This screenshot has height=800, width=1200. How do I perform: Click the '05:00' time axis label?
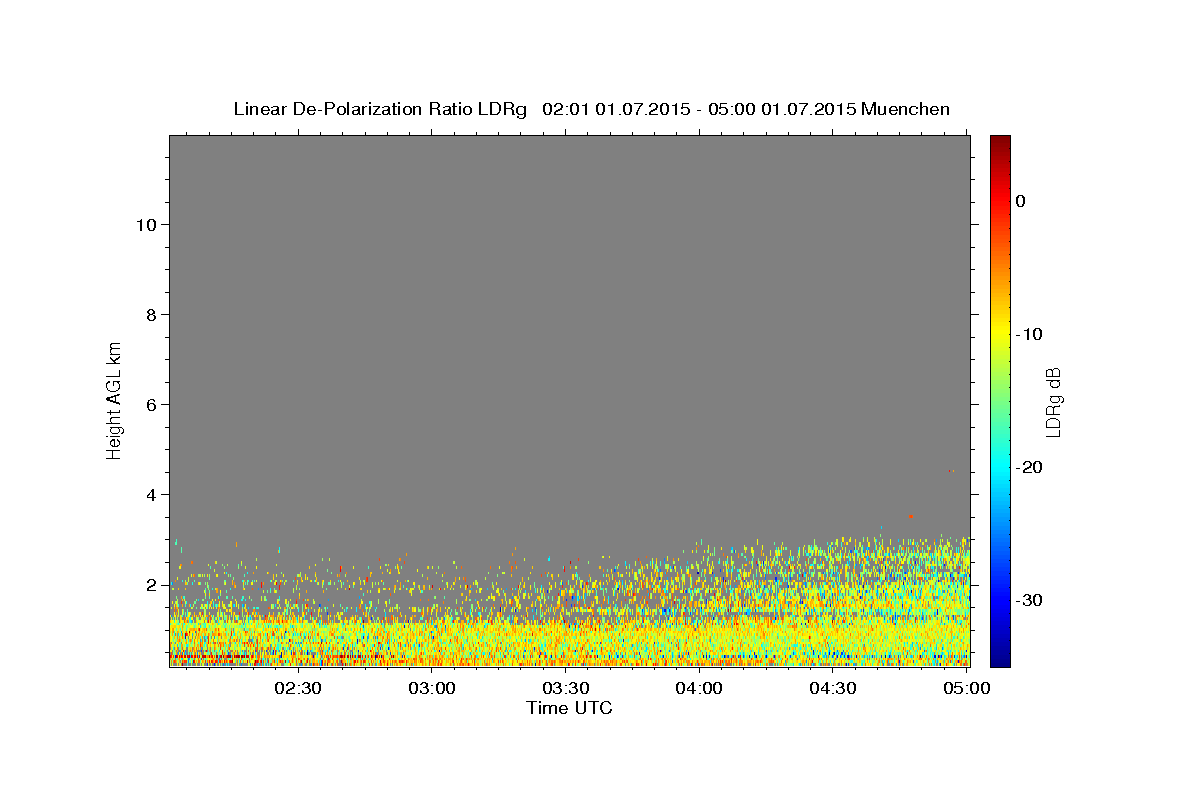[x=966, y=688]
